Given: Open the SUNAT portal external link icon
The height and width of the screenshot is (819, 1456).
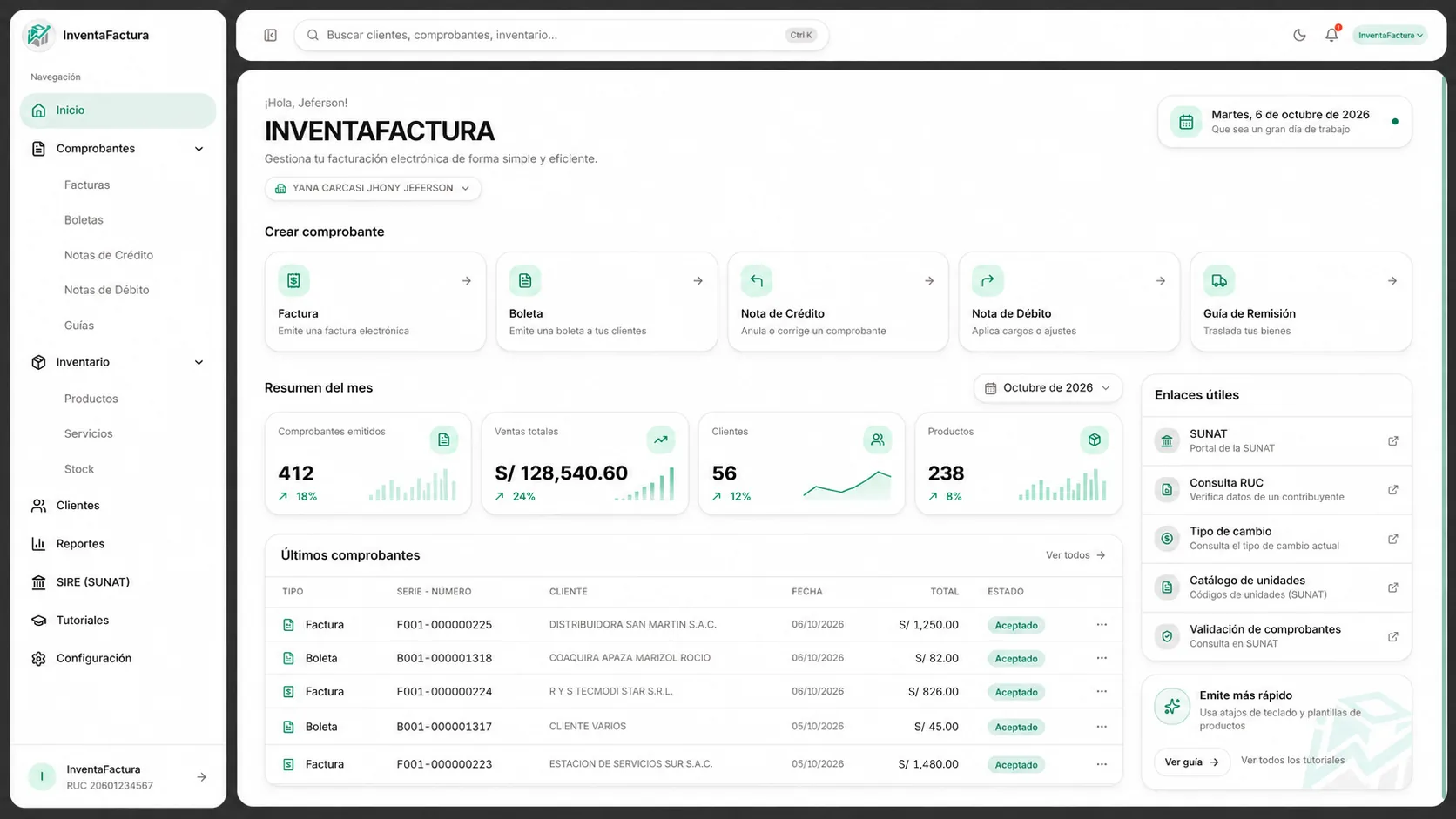Looking at the screenshot, I should 1393,441.
